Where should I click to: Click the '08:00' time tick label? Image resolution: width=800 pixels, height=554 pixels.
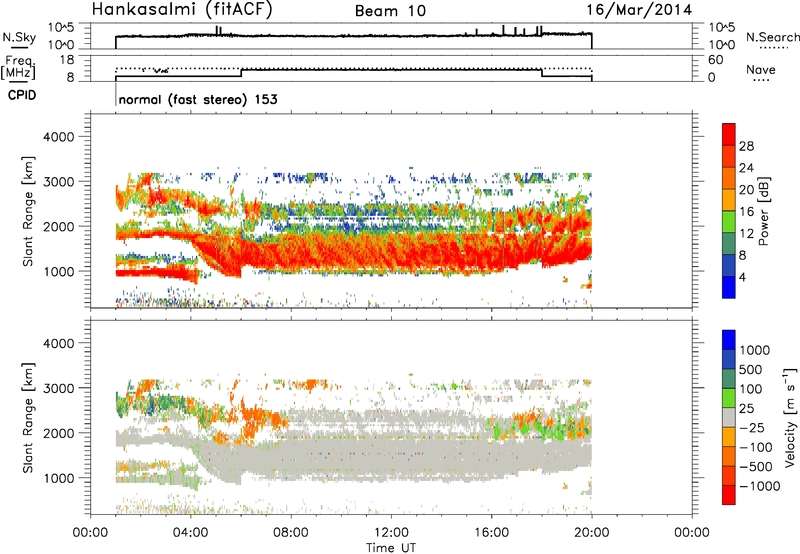point(291,533)
